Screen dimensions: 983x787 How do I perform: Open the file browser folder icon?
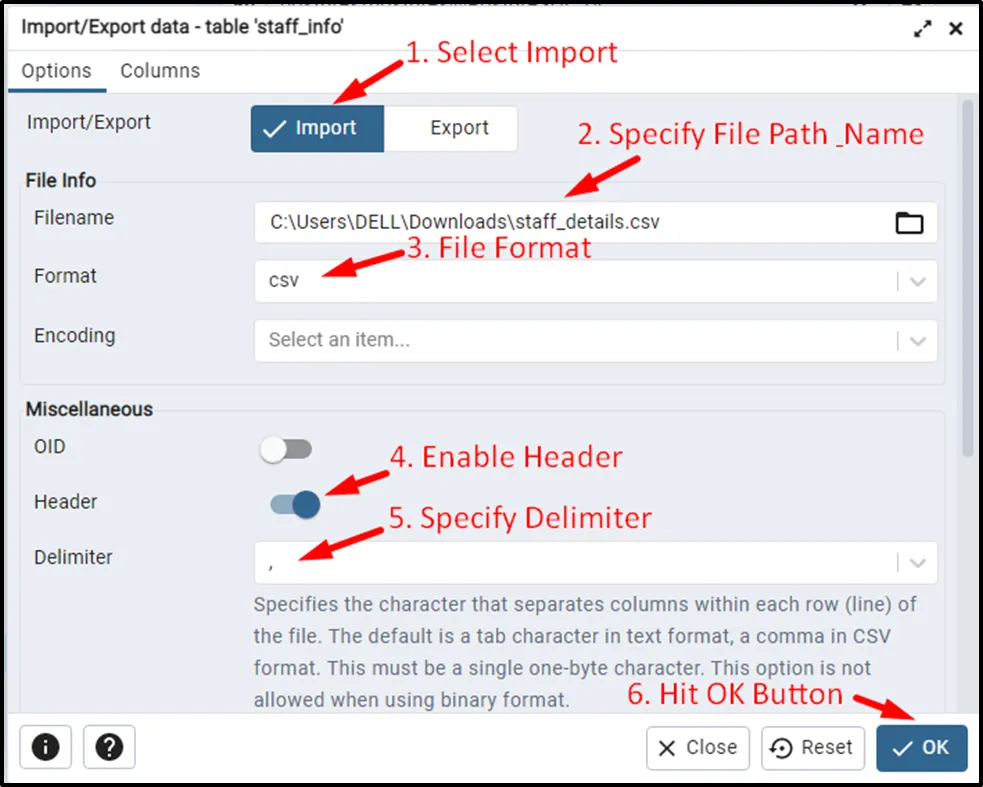click(x=909, y=223)
